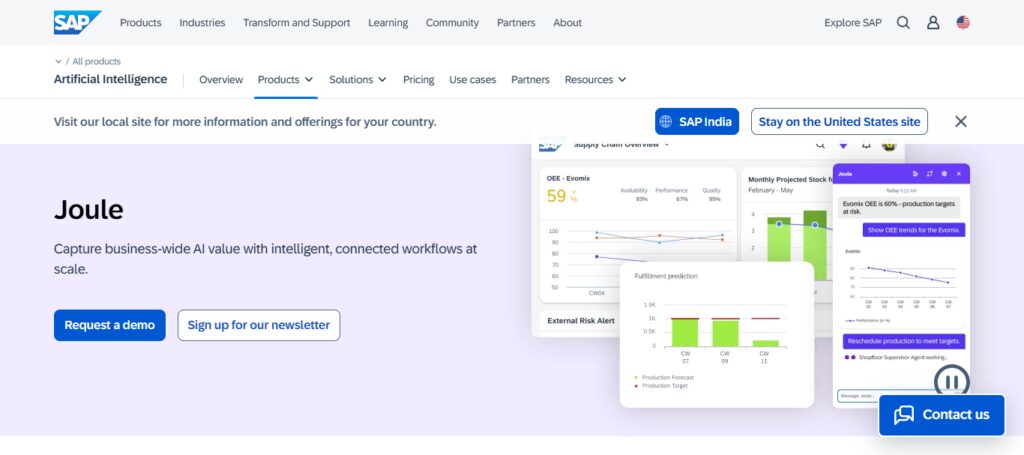The image size is (1024, 455).
Task: Expand the Products sub-navigation dropdown
Action: (x=285, y=80)
